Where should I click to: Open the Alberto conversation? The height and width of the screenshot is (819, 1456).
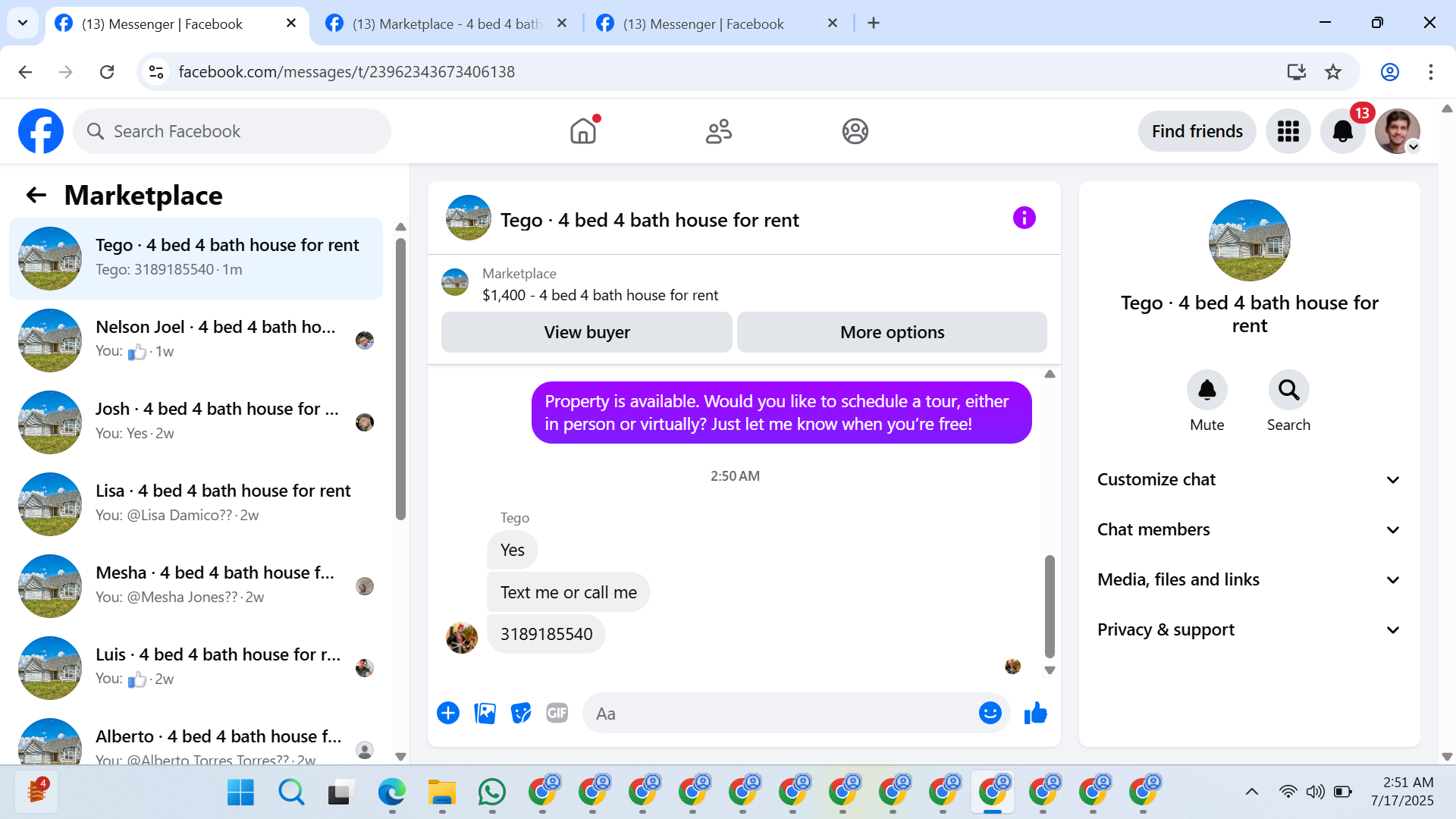pos(196,738)
